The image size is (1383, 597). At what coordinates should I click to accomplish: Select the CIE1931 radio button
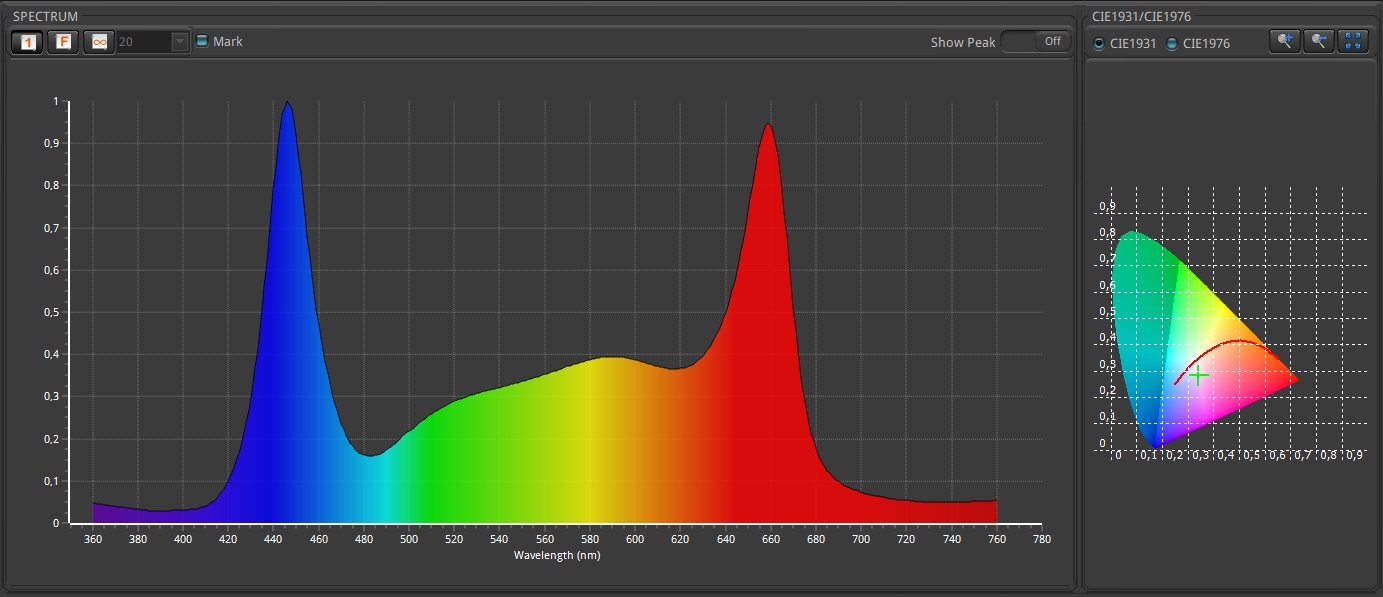tap(1100, 44)
